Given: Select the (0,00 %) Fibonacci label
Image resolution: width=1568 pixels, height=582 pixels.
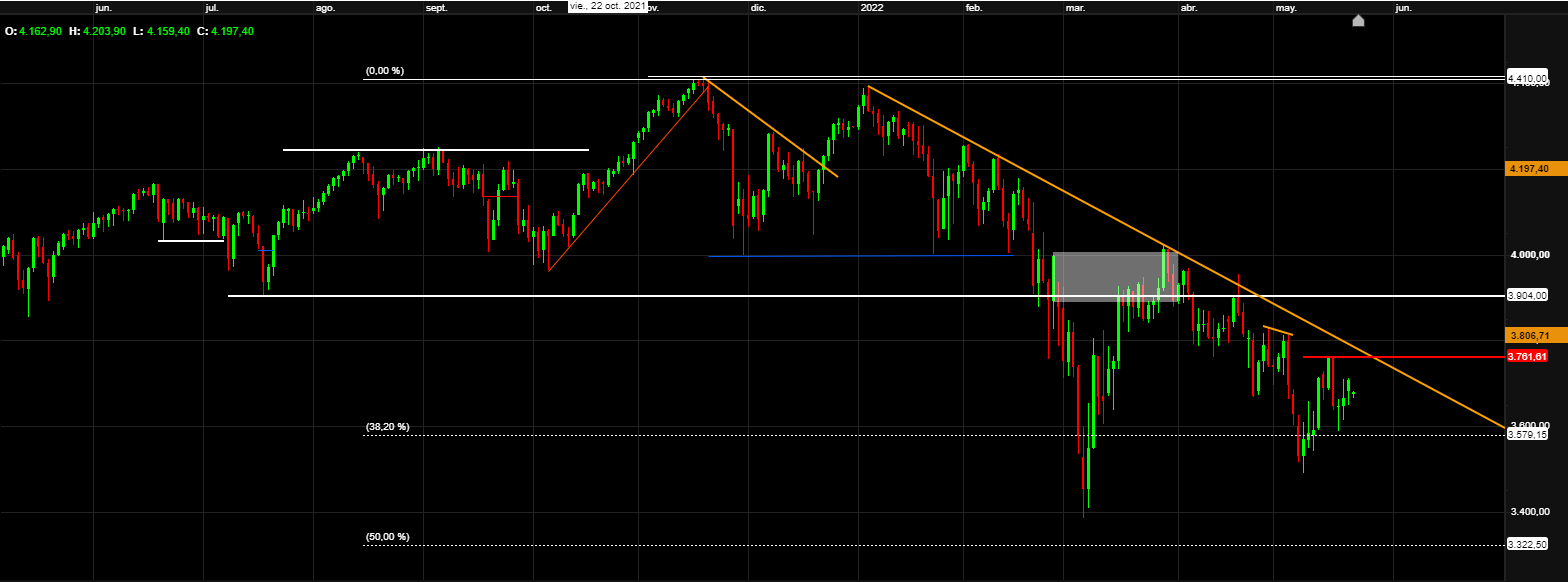Looking at the screenshot, I should click(385, 71).
